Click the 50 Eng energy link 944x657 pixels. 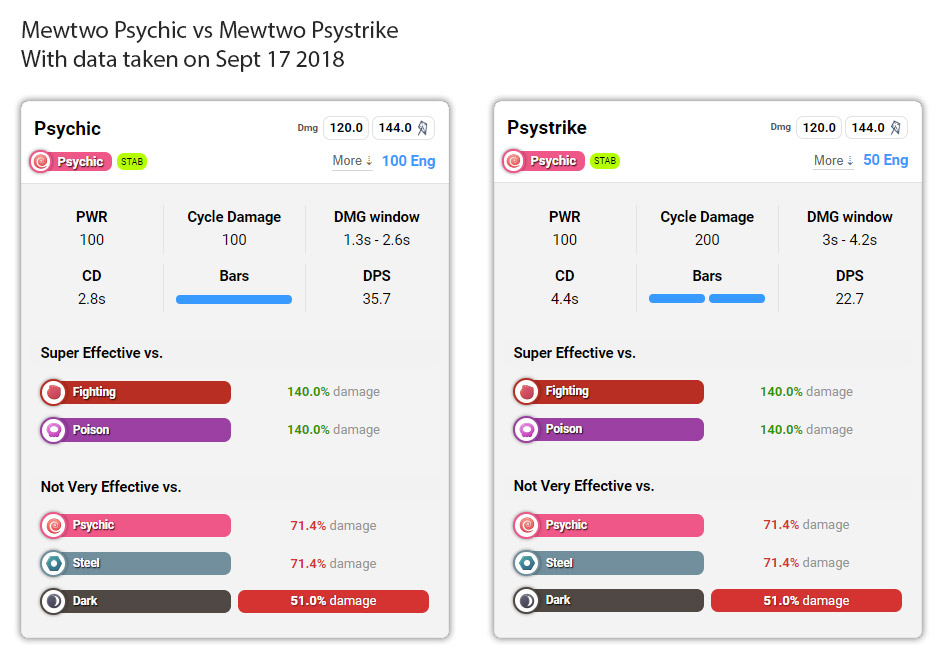886,160
